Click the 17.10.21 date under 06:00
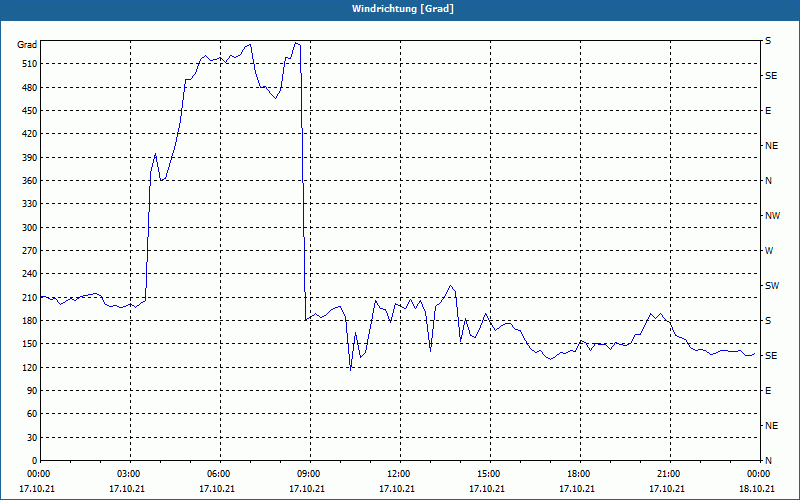800x500 pixels. pos(217,489)
